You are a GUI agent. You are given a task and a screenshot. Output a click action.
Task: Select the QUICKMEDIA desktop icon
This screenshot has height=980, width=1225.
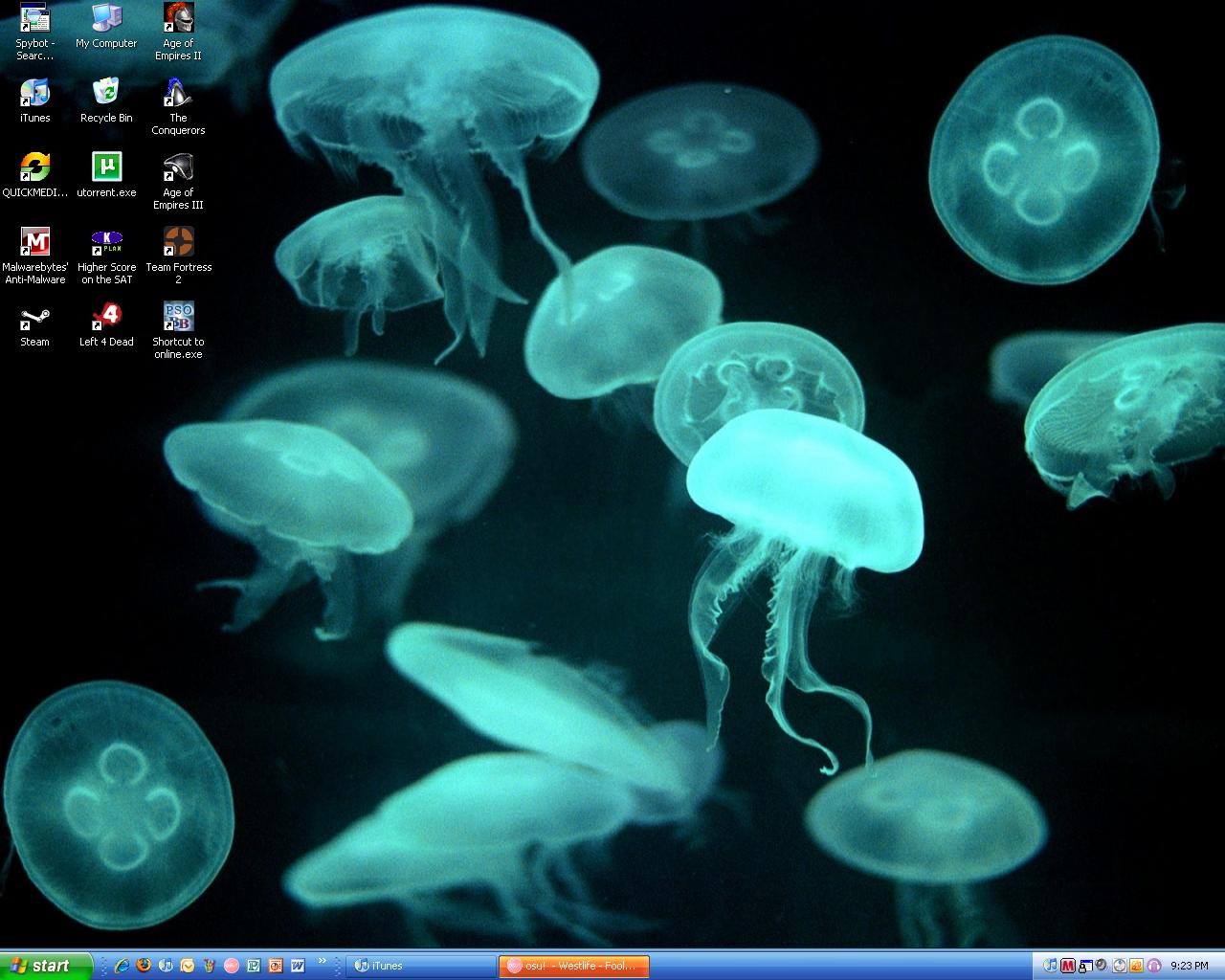point(35,175)
